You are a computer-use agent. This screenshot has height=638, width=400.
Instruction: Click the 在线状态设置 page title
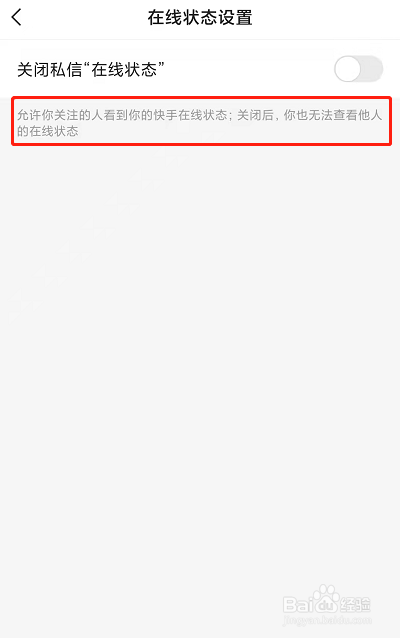pos(200,18)
